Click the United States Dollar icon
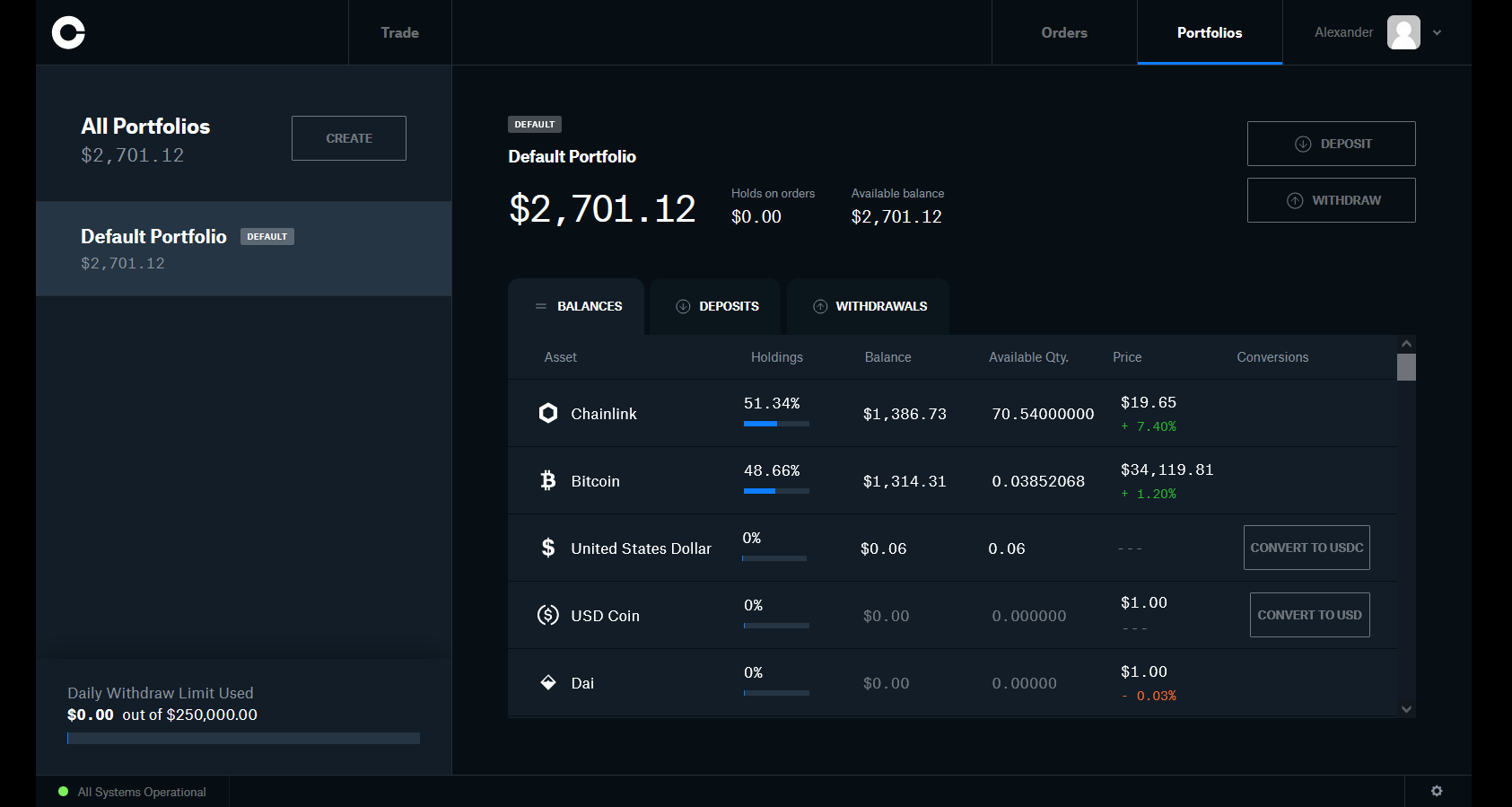Image resolution: width=1512 pixels, height=807 pixels. pyautogui.click(x=548, y=548)
